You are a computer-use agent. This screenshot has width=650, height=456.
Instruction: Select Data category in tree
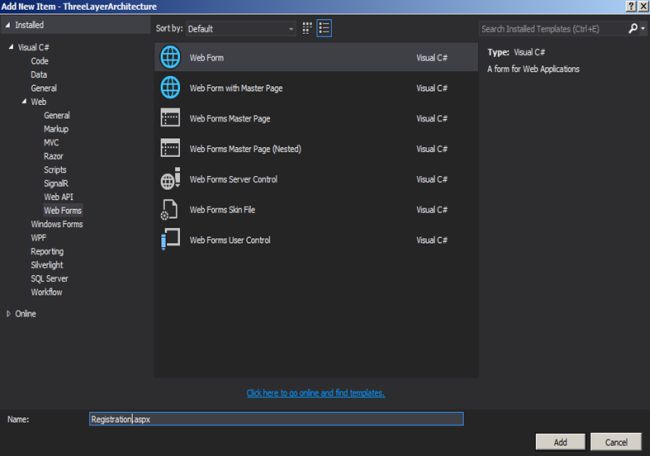[39, 75]
